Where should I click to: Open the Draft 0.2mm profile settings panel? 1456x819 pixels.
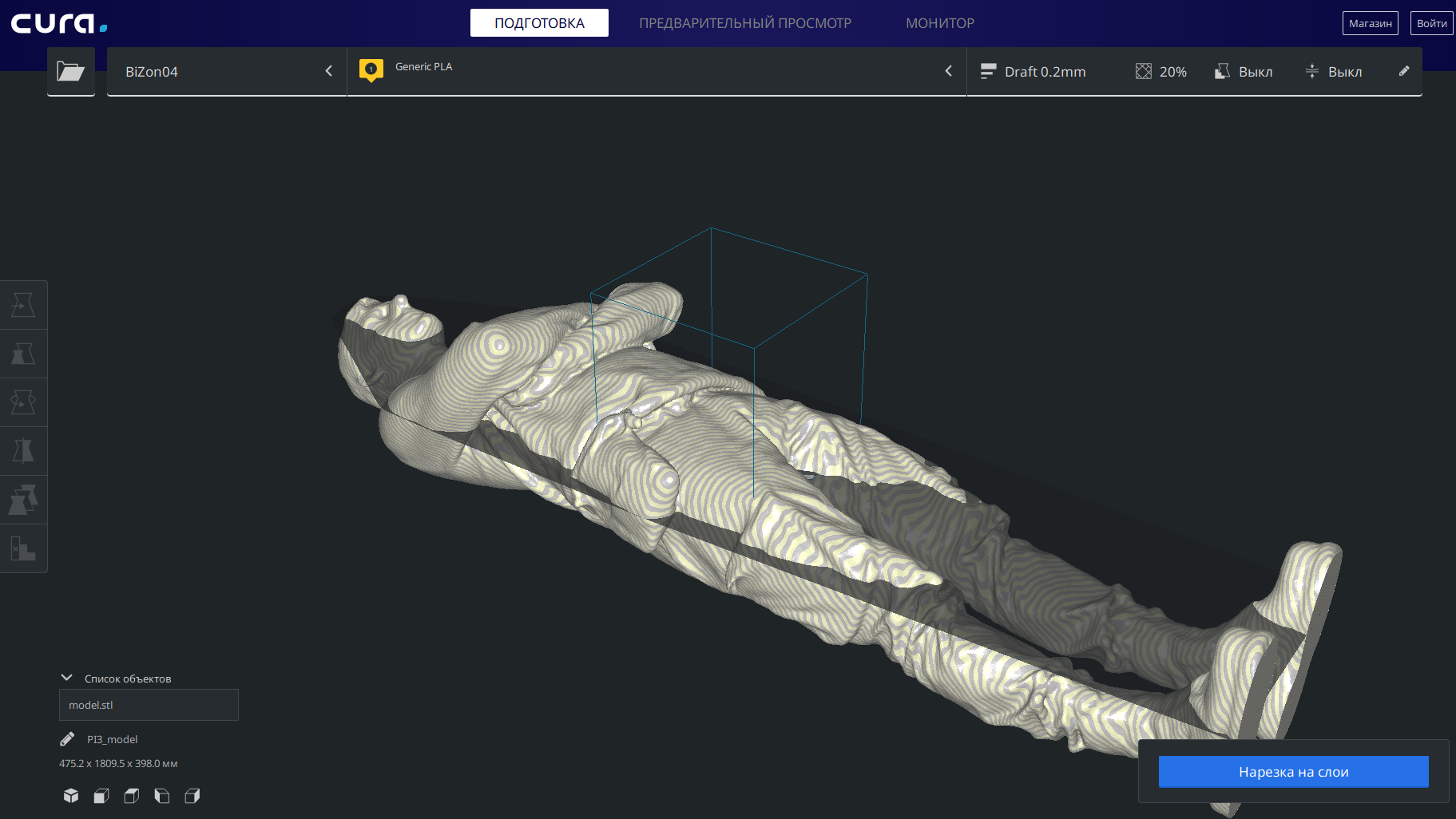pyautogui.click(x=1194, y=72)
